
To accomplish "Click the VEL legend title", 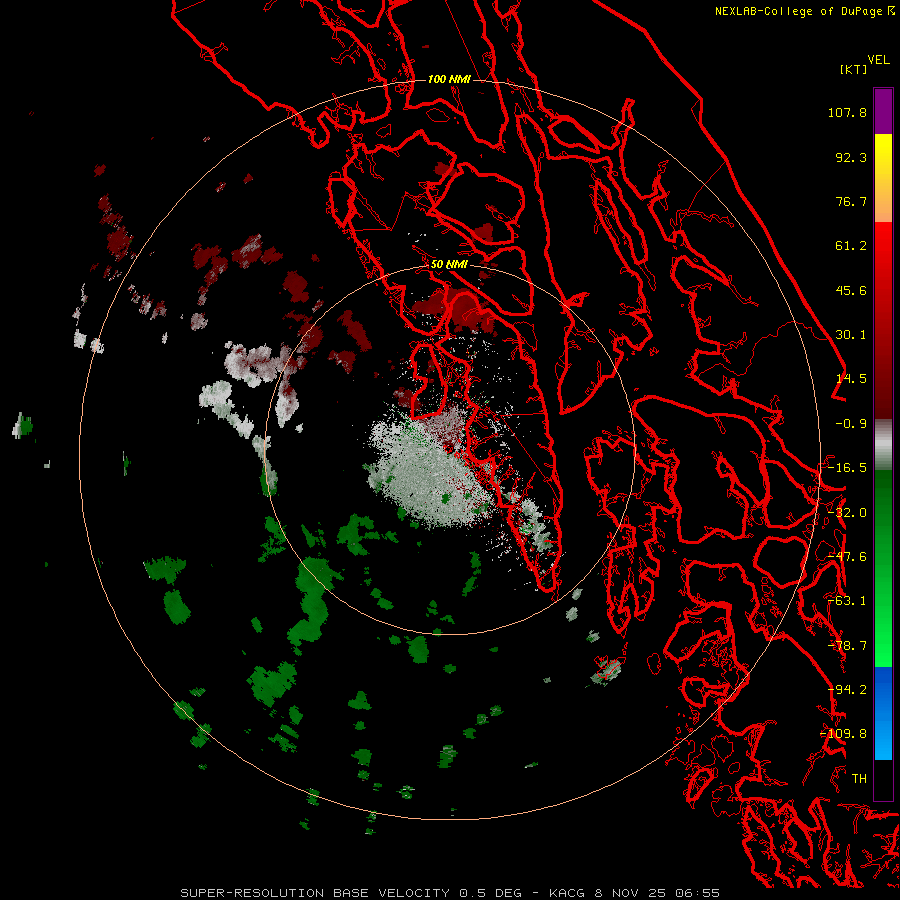I will click(x=878, y=60).
